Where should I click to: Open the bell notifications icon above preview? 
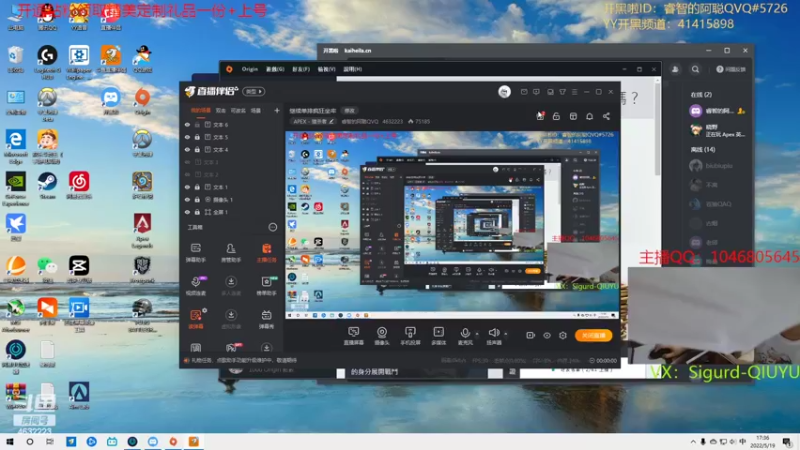coord(589,116)
